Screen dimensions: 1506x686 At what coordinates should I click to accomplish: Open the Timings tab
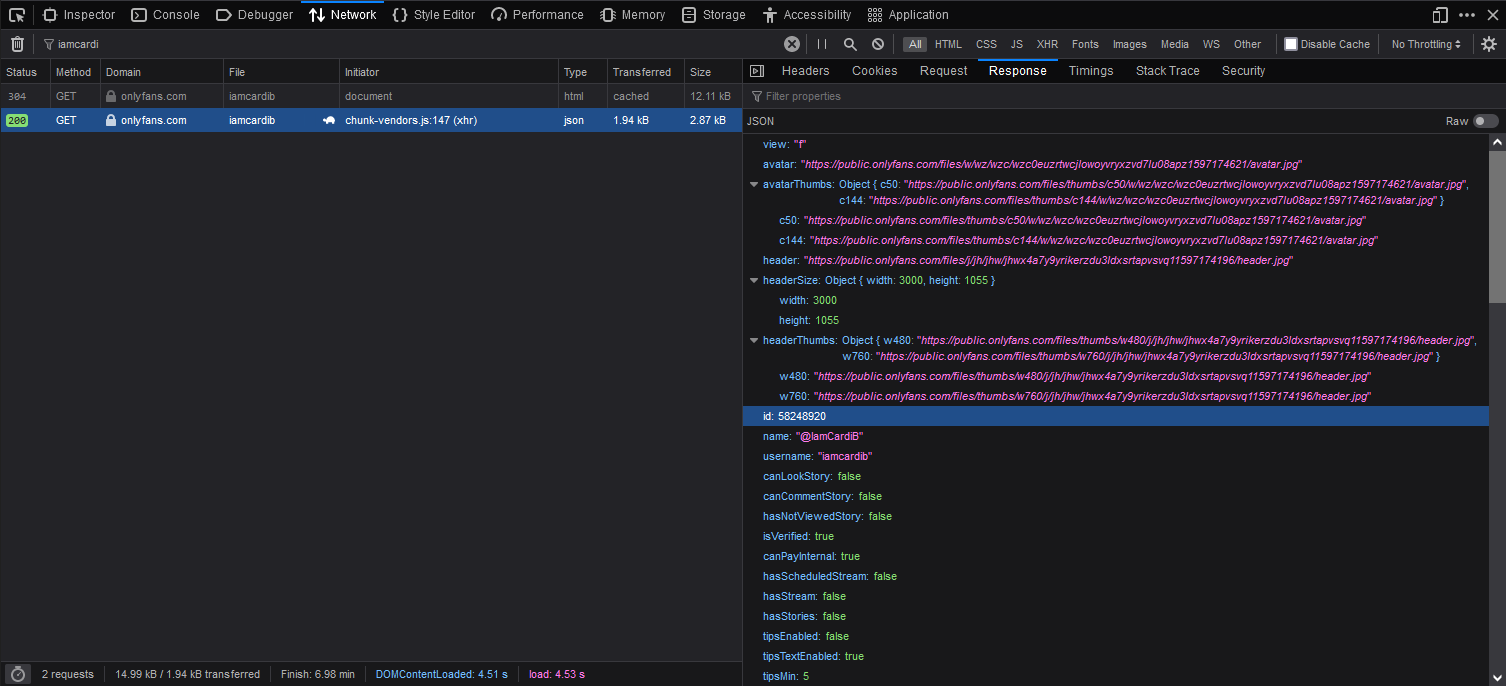coord(1090,71)
